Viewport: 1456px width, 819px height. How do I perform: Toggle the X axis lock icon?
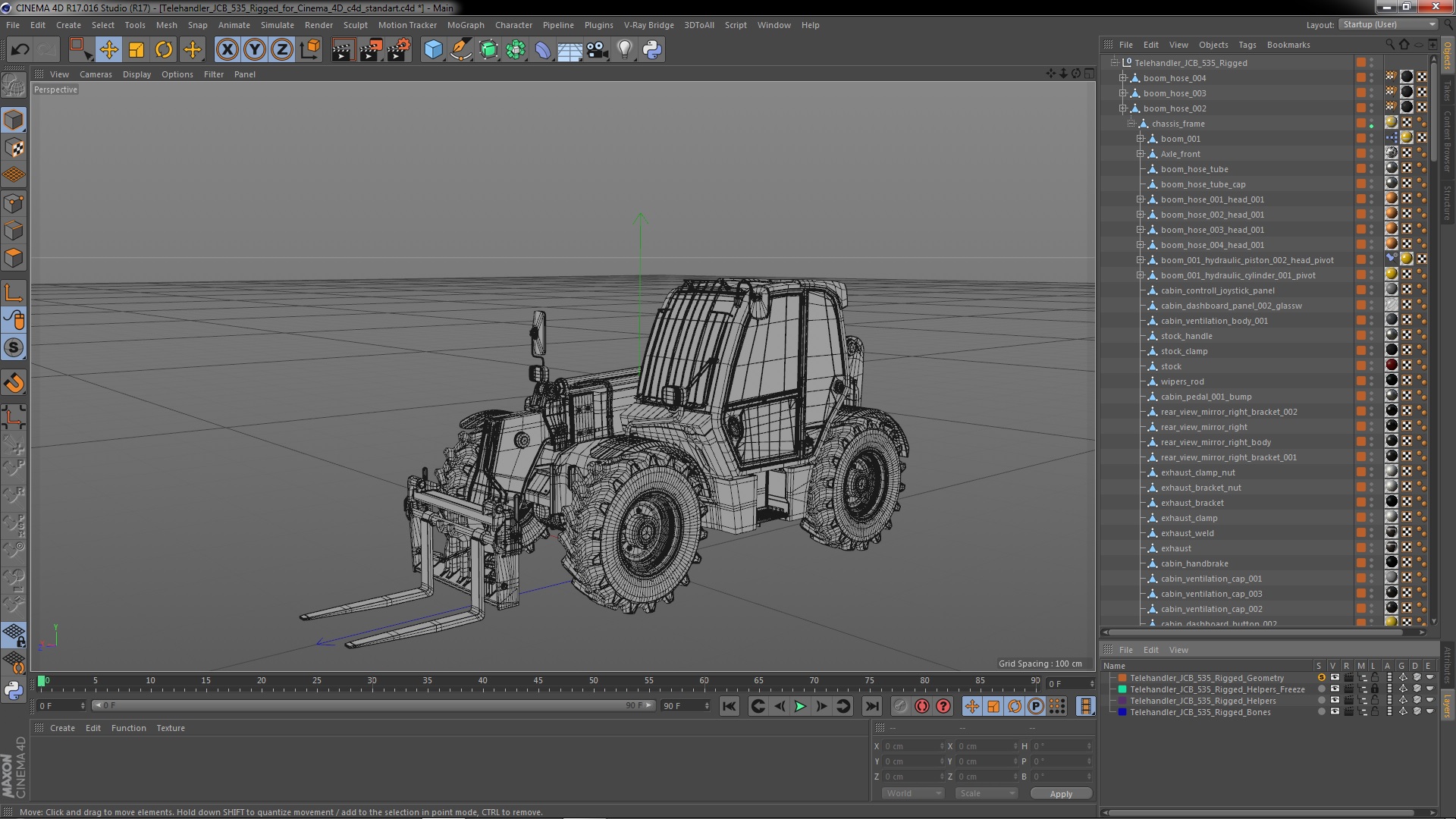point(227,50)
